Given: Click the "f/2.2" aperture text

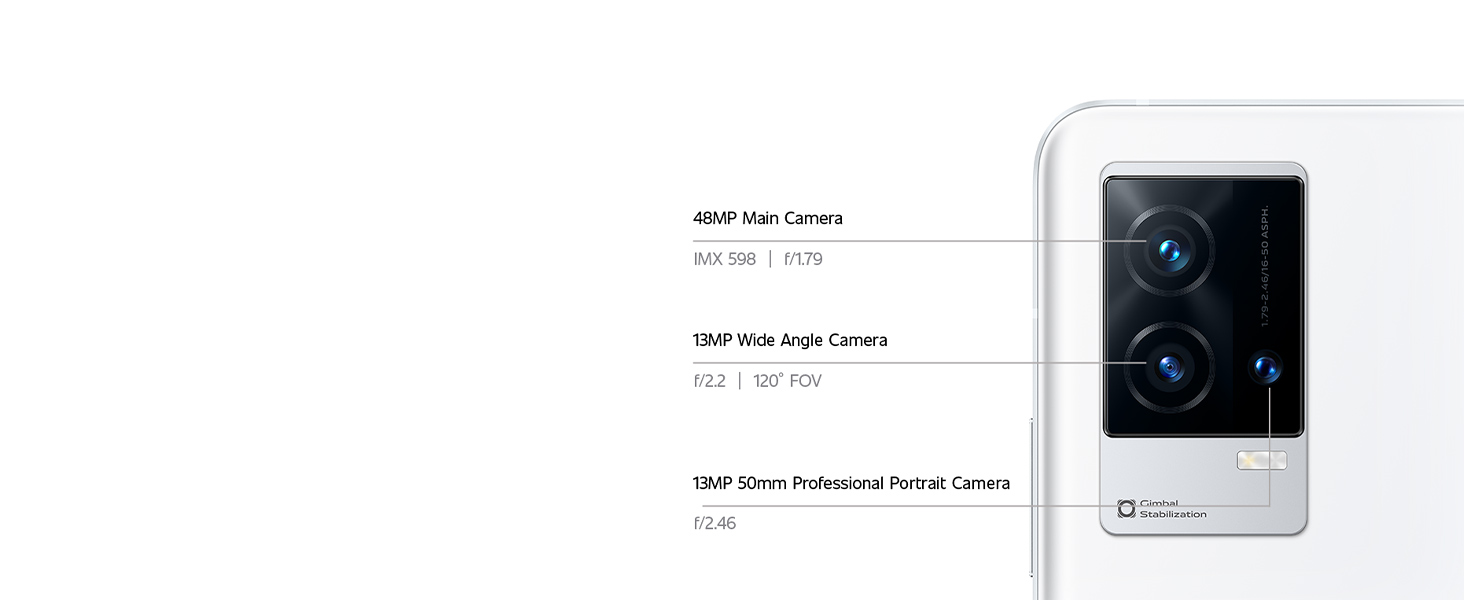Looking at the screenshot, I should tap(709, 381).
